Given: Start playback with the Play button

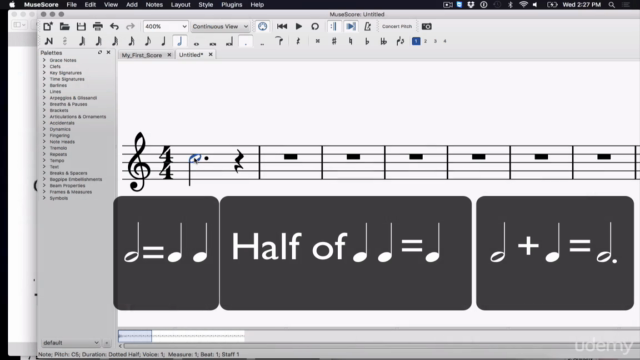Looking at the screenshot, I should [298, 27].
